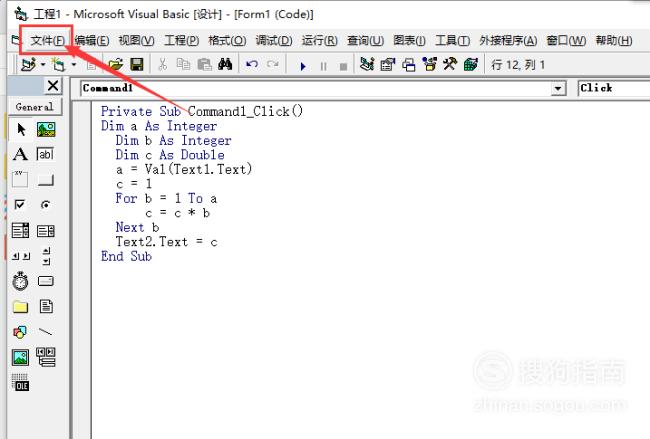Expand the Add Form dropdown arrow
The image size is (650, 439).
coord(74,65)
